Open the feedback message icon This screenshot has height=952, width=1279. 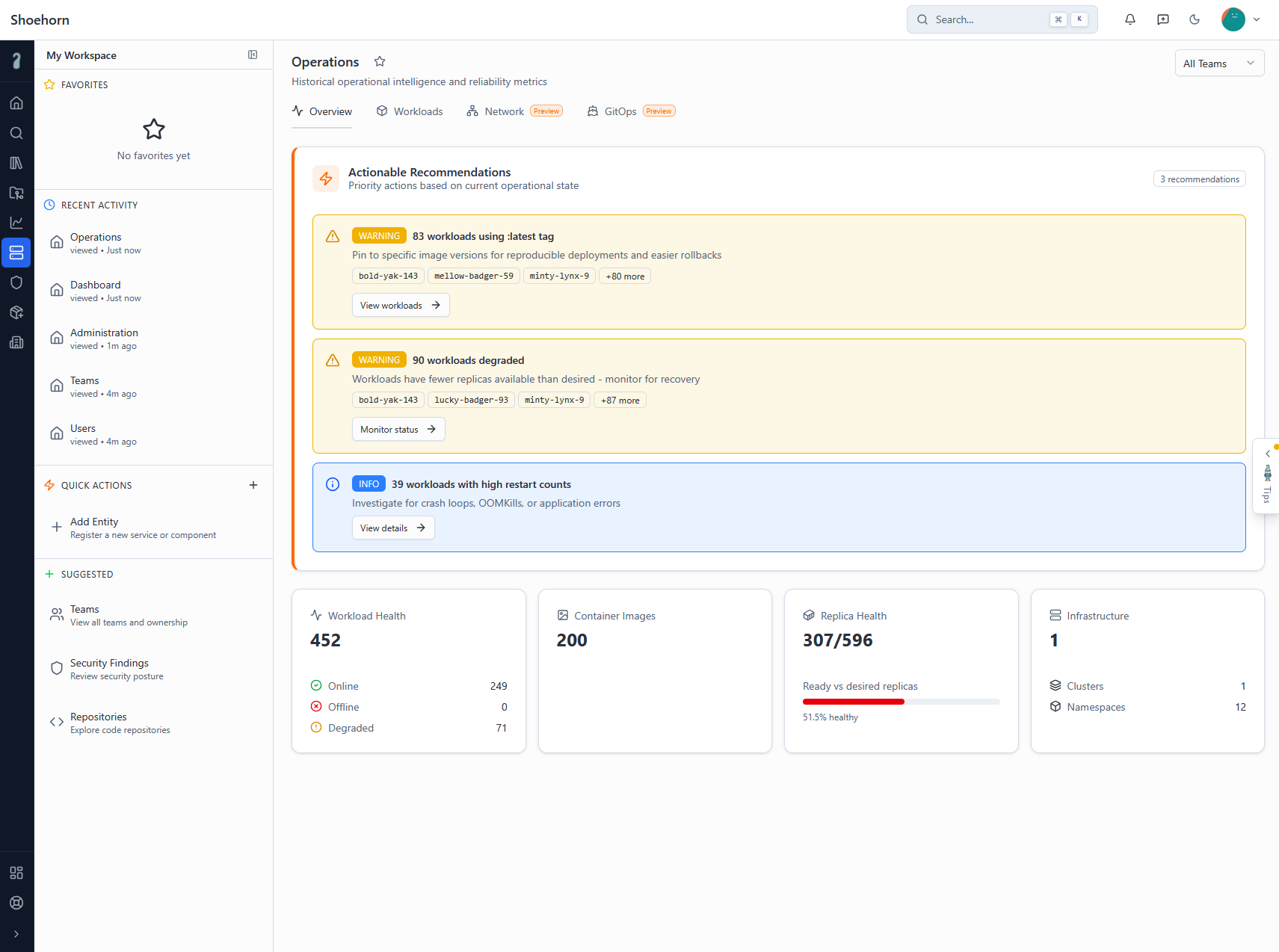point(1162,19)
